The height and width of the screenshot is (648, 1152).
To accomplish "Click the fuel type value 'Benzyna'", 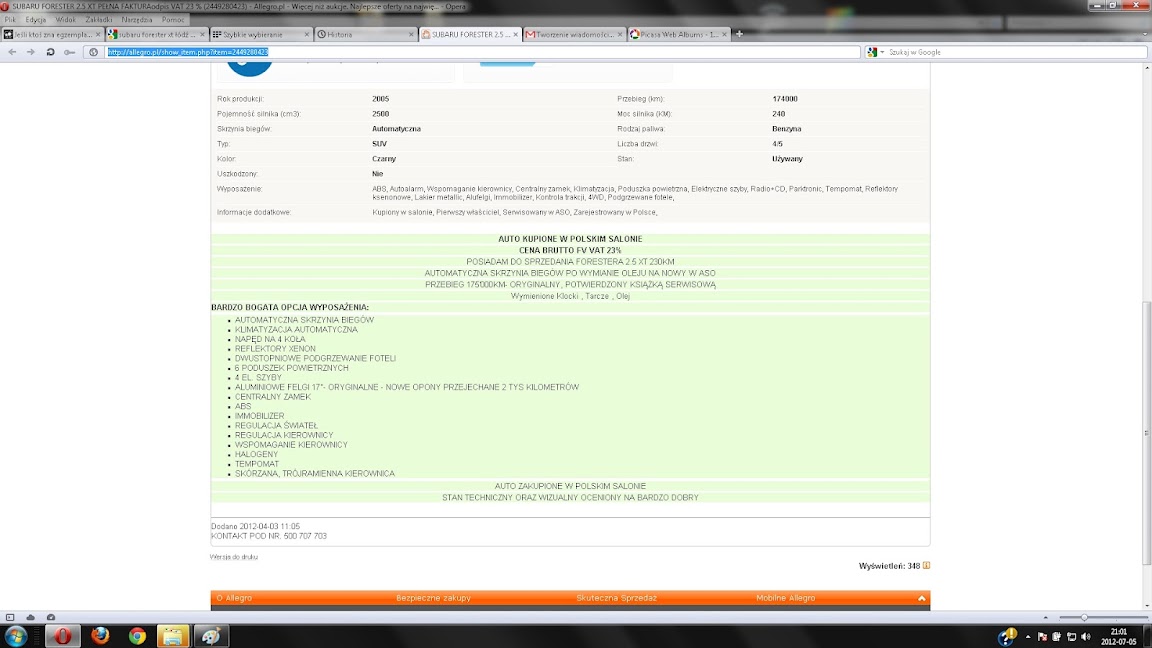I will coord(786,129).
